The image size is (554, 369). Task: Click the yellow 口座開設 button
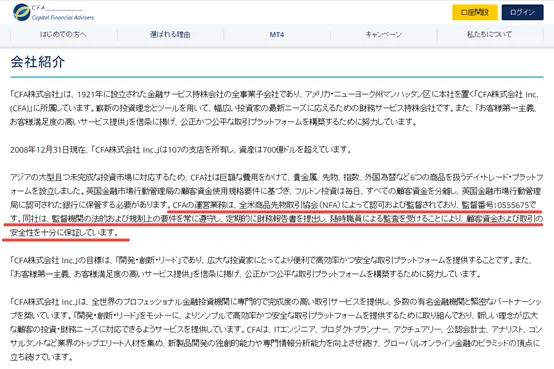click(x=475, y=12)
